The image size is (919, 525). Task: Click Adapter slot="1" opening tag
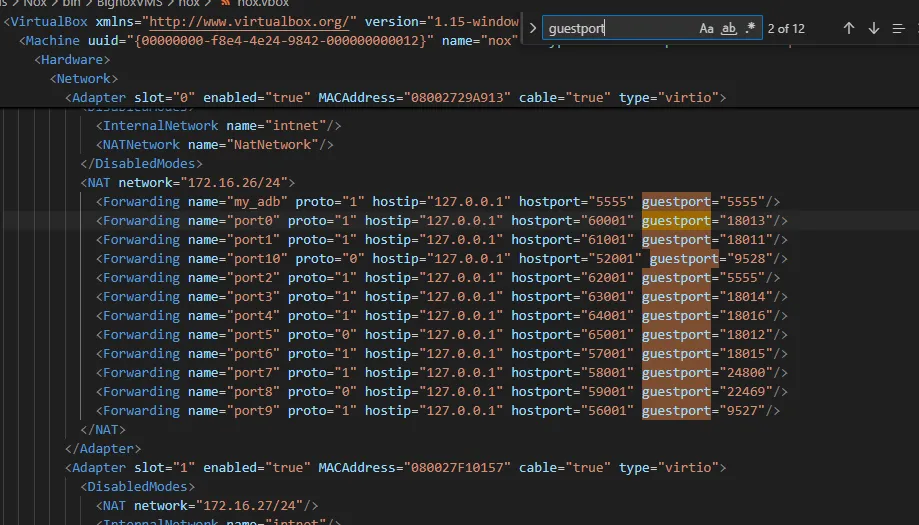point(396,468)
